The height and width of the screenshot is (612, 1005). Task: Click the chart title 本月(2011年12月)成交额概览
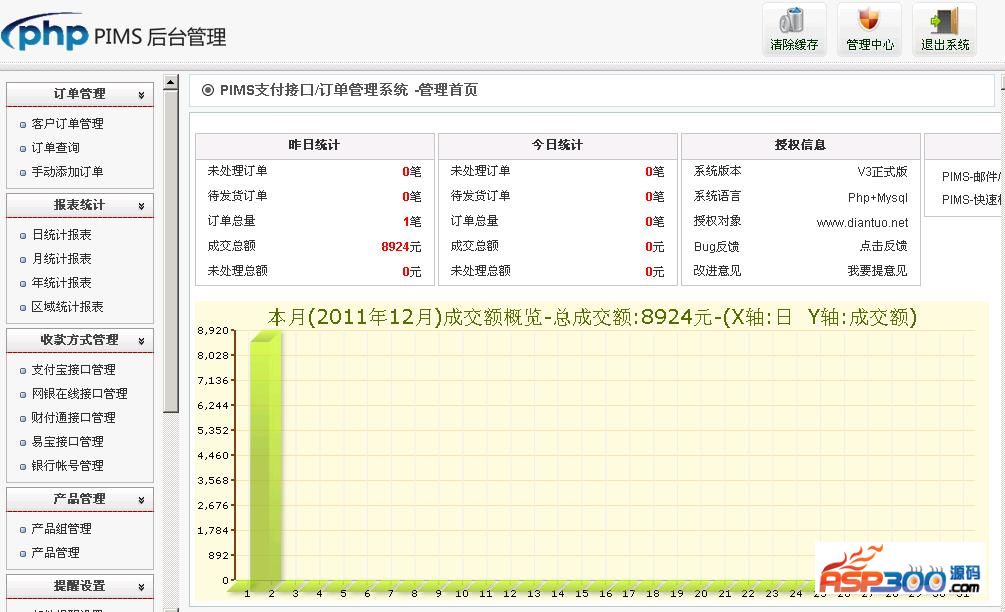pyautogui.click(x=592, y=317)
